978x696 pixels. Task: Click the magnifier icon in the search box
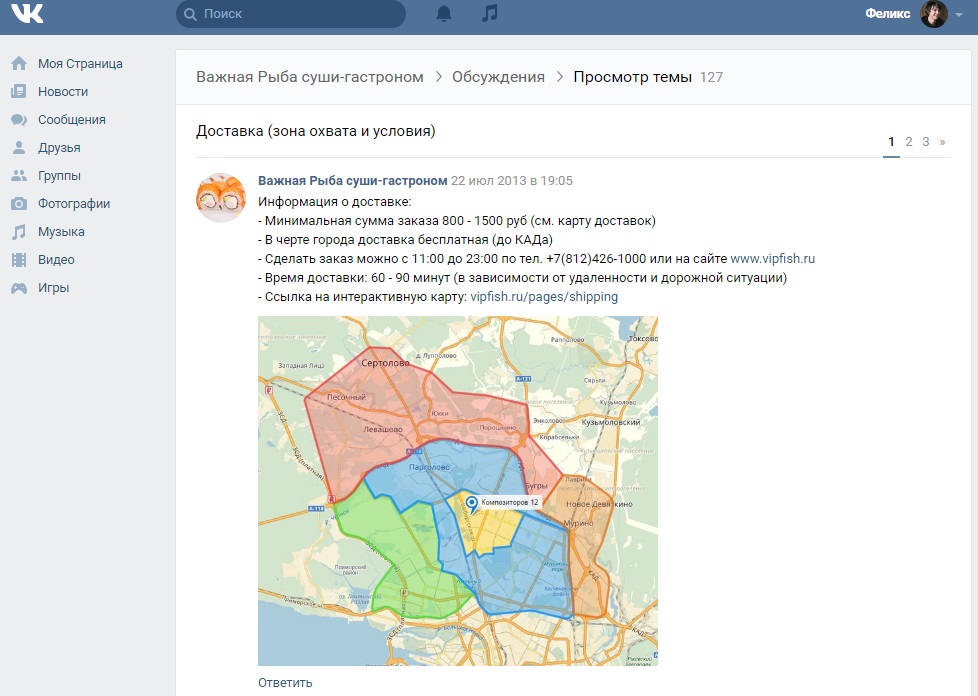point(190,14)
